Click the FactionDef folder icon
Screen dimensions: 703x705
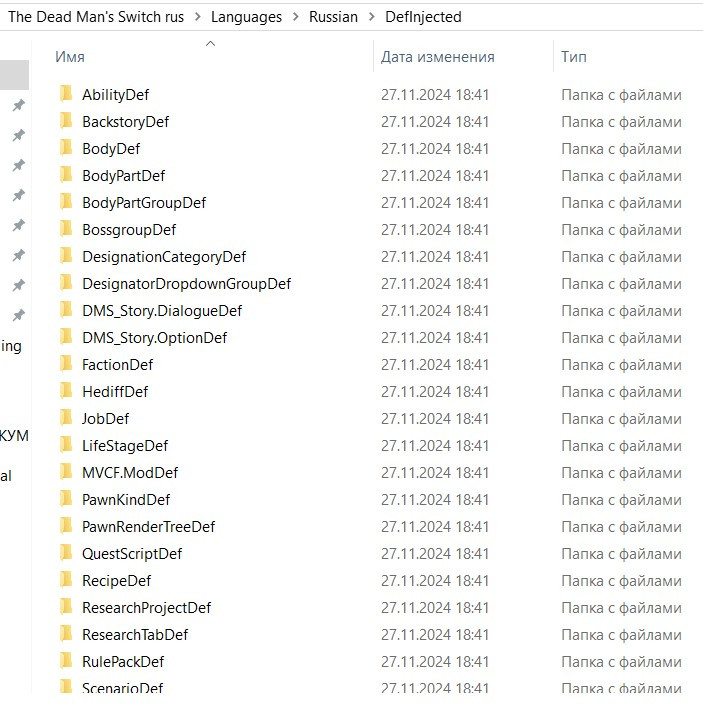tap(66, 363)
